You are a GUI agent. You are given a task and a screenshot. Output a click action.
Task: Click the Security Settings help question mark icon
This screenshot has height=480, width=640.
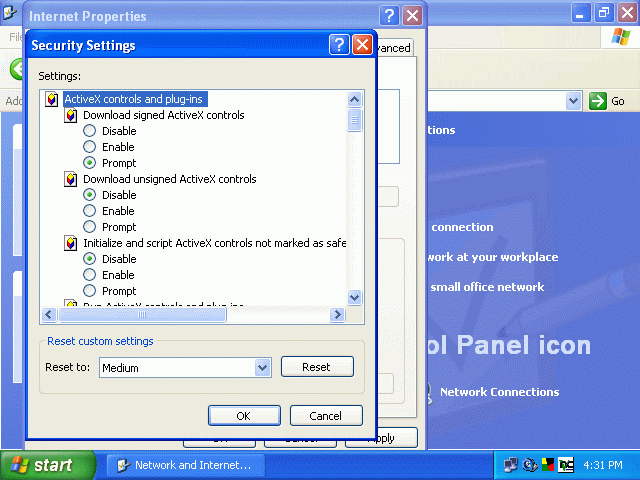339,44
